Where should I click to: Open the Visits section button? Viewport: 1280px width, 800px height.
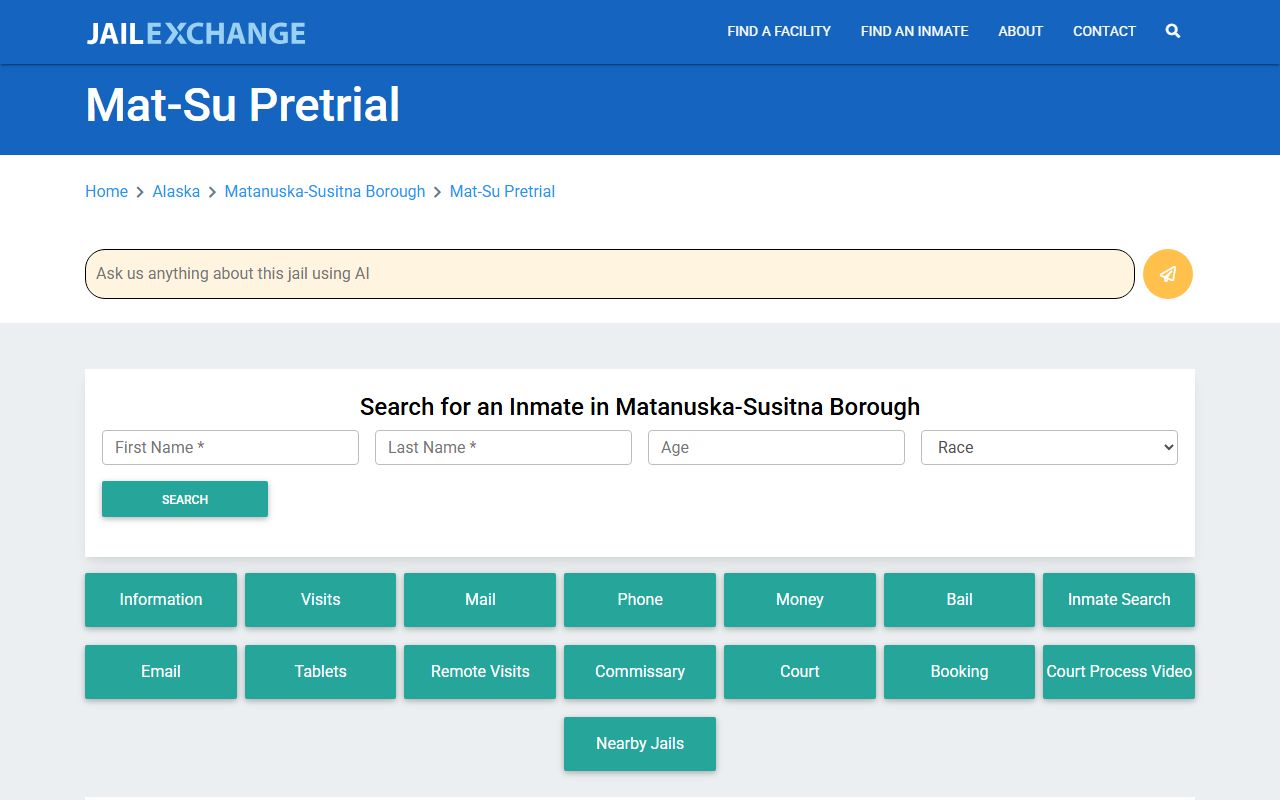pyautogui.click(x=320, y=599)
